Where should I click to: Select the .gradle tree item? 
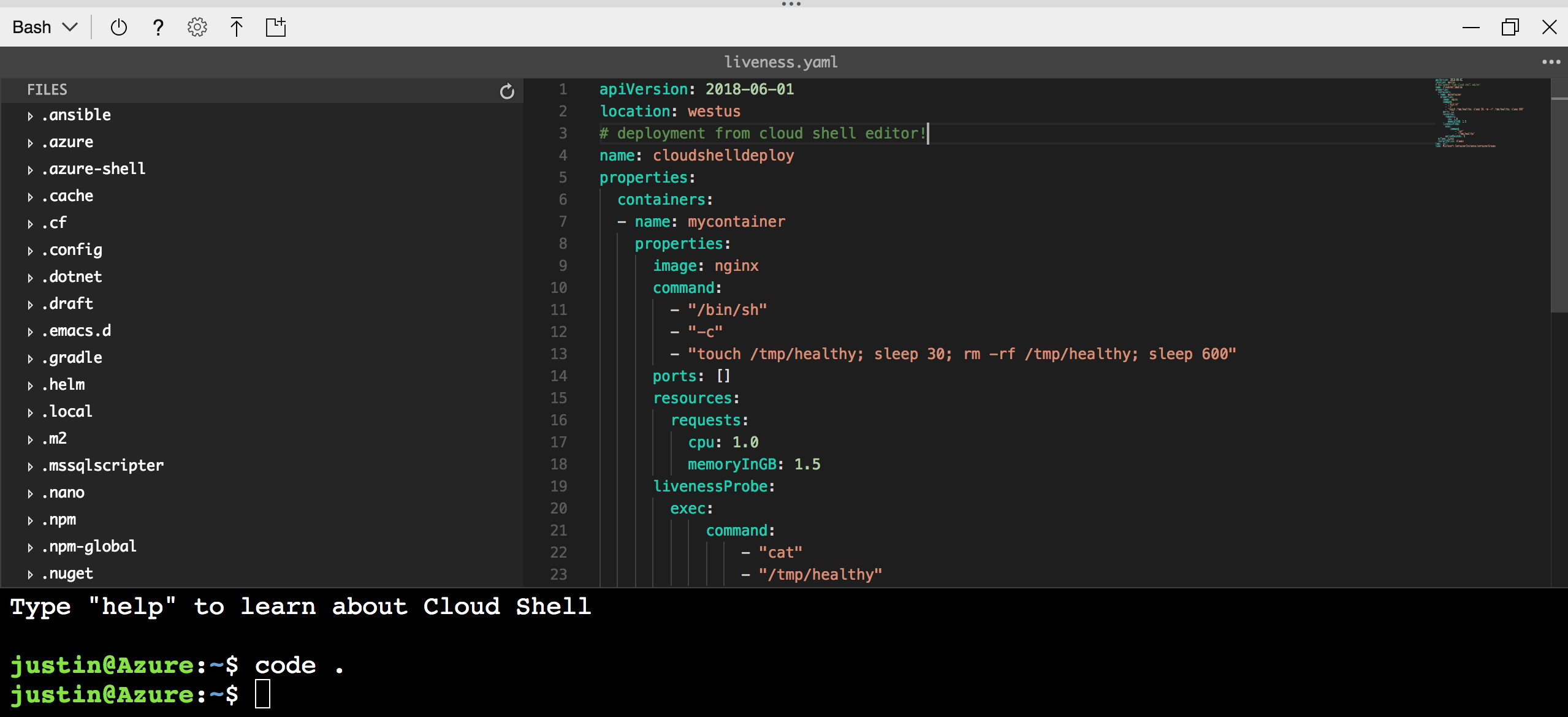71,357
